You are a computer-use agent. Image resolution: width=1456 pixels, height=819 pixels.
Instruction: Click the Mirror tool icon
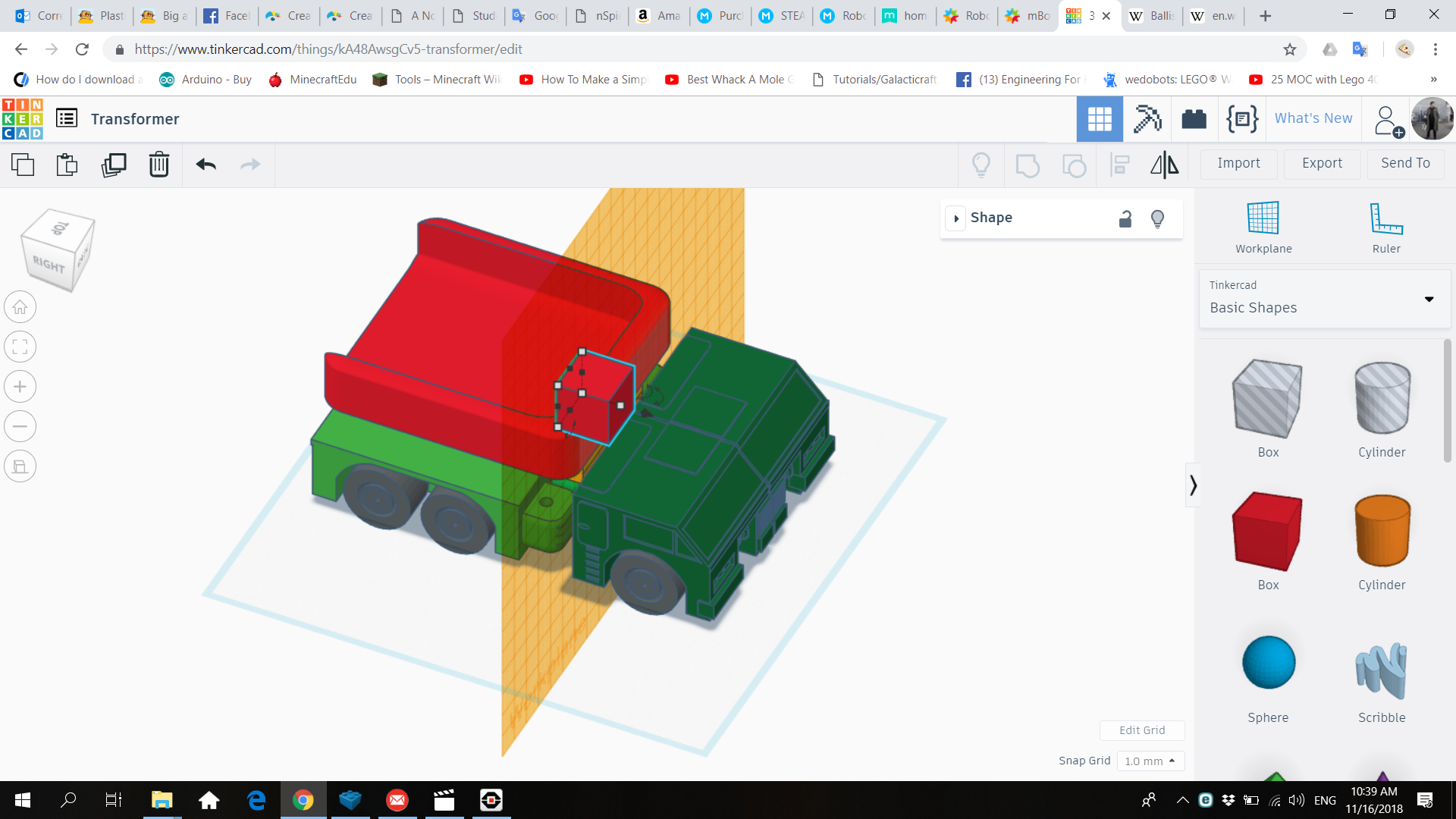(1164, 165)
